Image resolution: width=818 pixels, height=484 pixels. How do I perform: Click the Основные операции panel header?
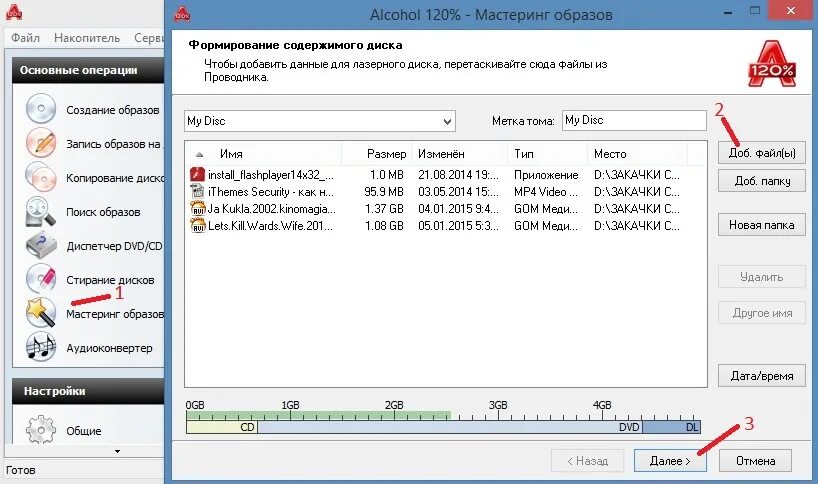tap(88, 70)
